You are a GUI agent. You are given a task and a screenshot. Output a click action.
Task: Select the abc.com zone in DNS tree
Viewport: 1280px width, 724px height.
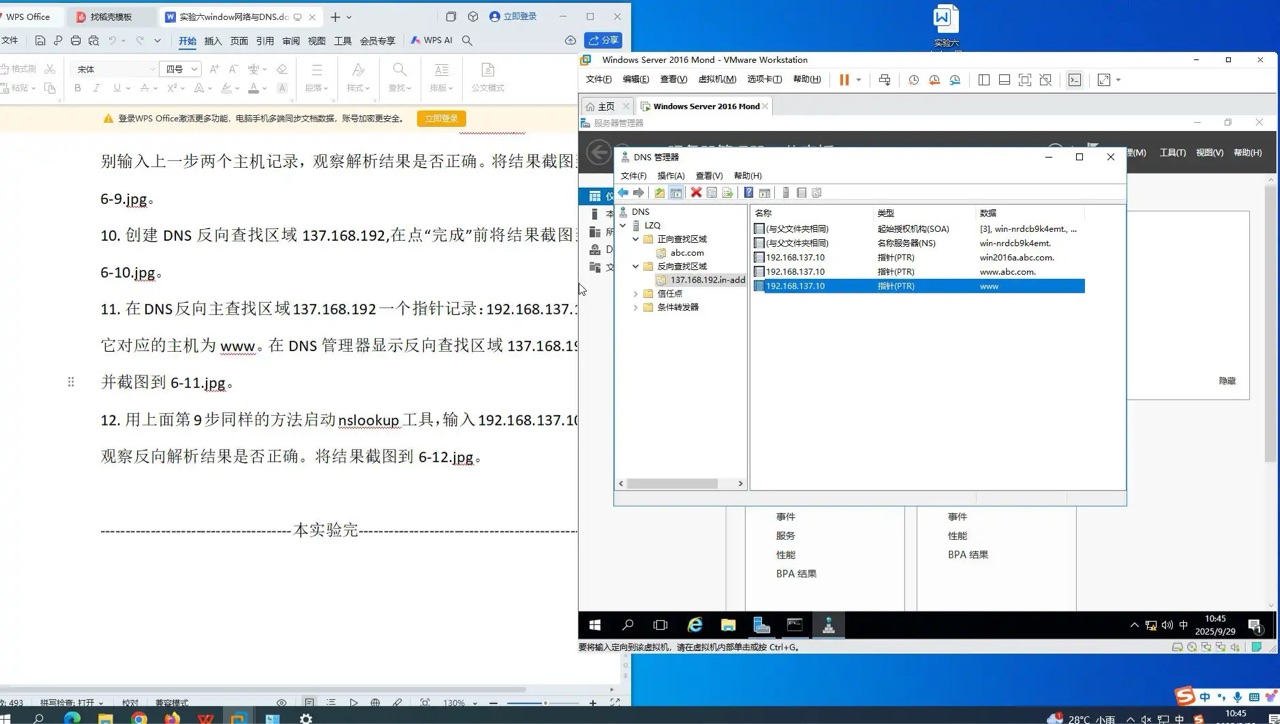pos(687,253)
